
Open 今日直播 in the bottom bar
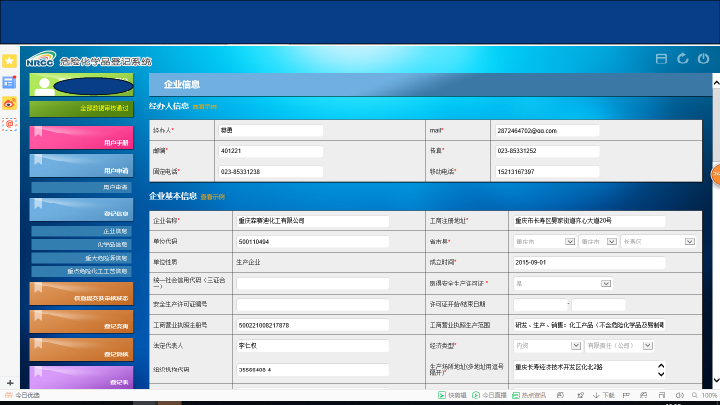[x=487, y=396]
